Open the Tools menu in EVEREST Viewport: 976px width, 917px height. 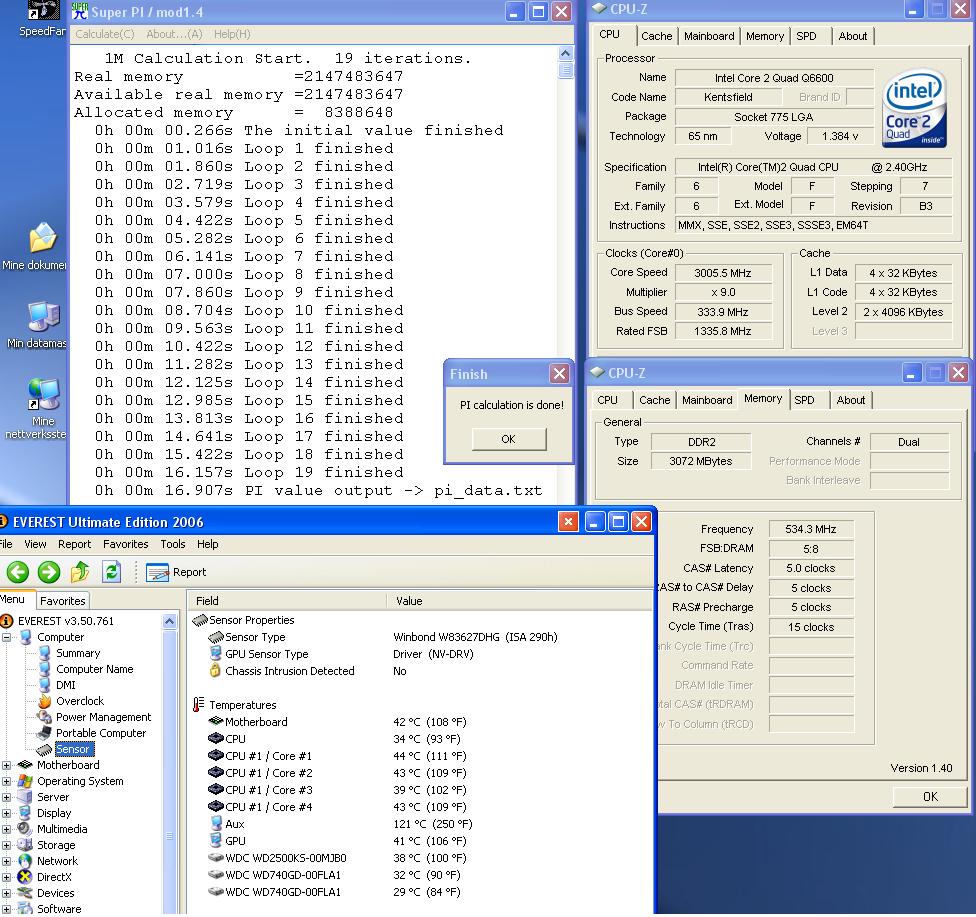click(172, 544)
